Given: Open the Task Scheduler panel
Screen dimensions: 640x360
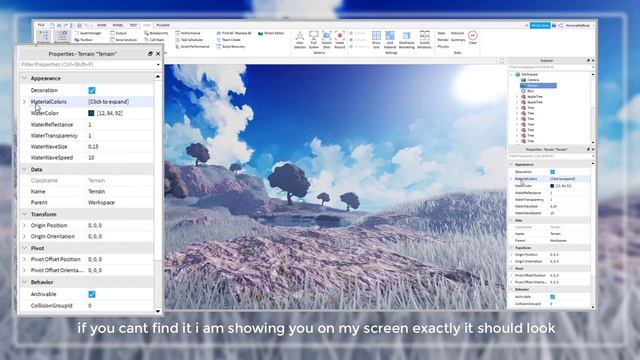Looking at the screenshot, I should click(x=189, y=40).
